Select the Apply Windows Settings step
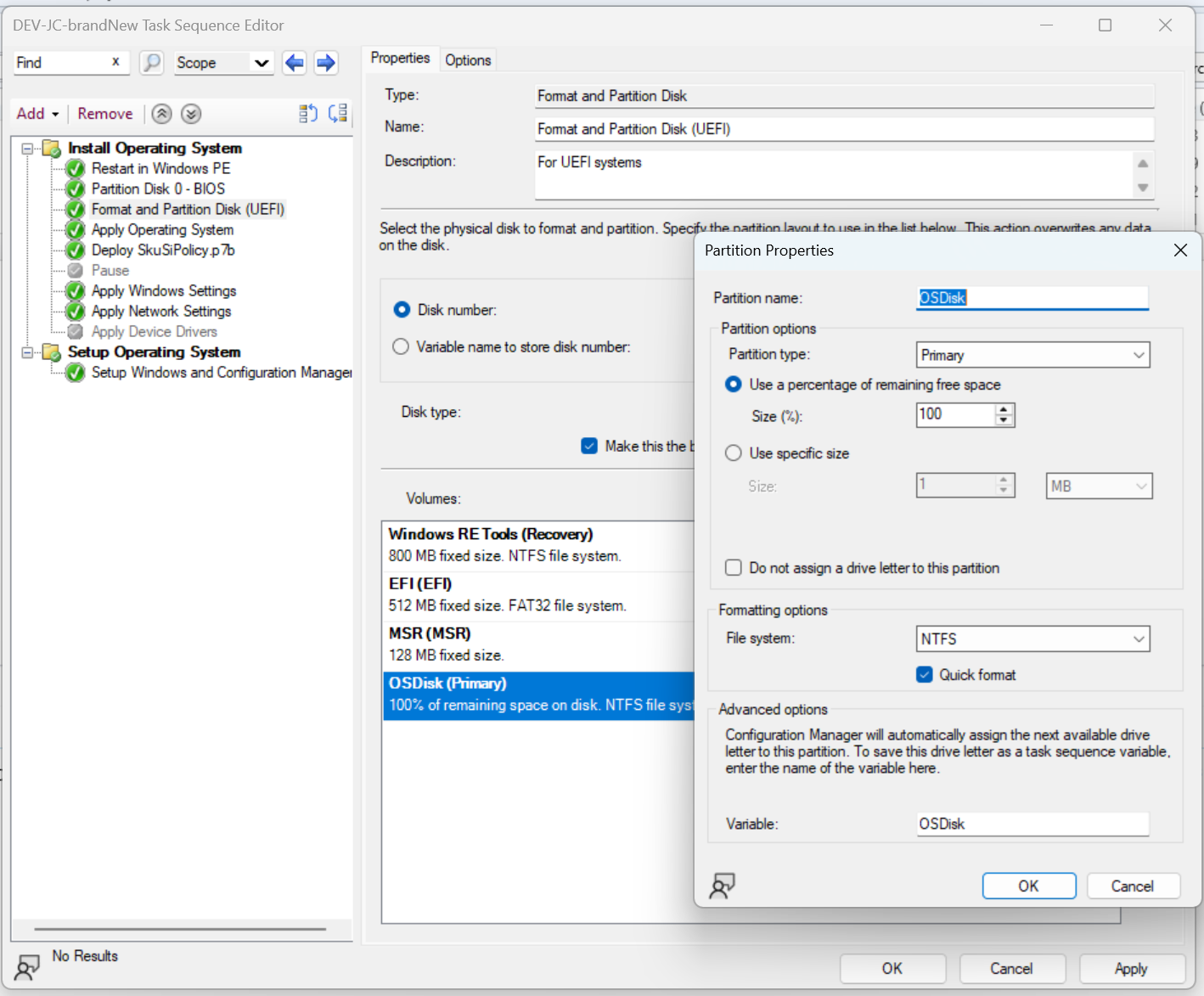The height and width of the screenshot is (996, 1204). (x=164, y=291)
